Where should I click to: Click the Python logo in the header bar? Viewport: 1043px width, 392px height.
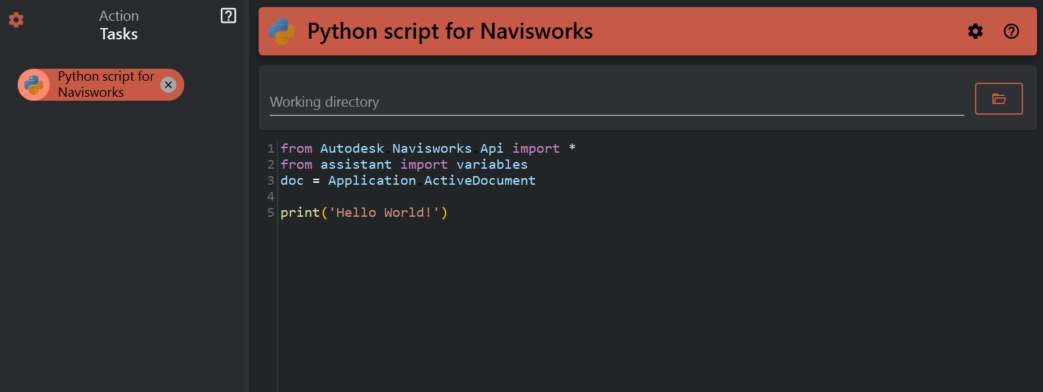(281, 31)
